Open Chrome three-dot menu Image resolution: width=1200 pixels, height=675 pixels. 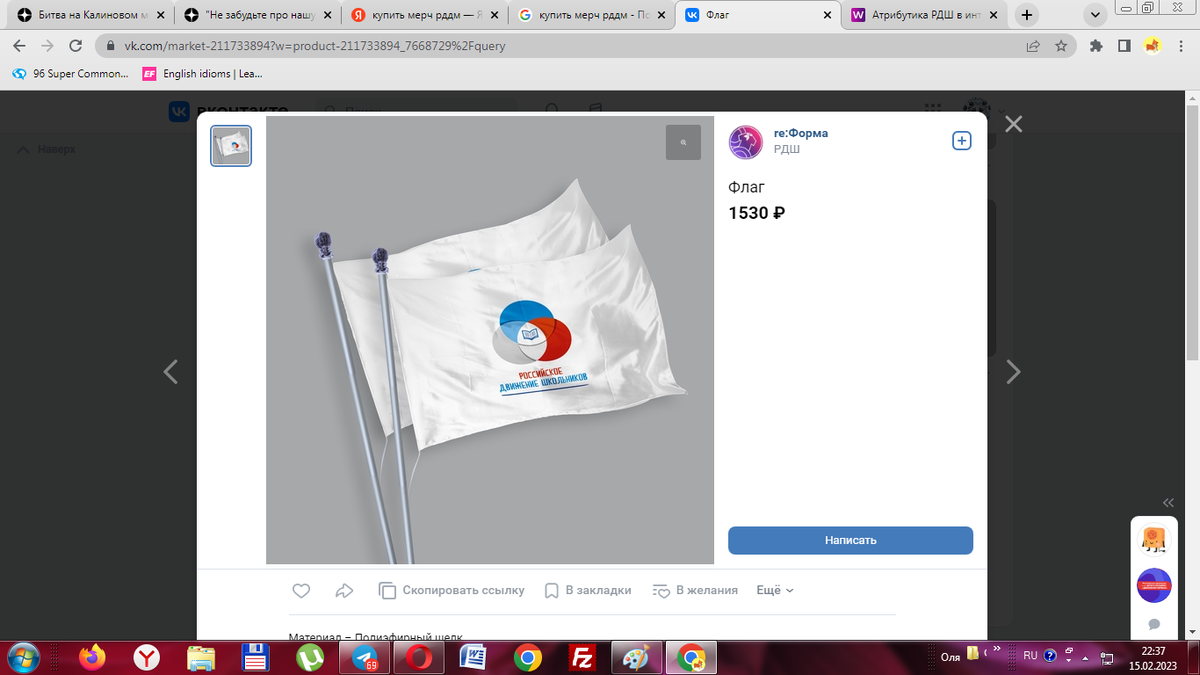coord(1180,46)
